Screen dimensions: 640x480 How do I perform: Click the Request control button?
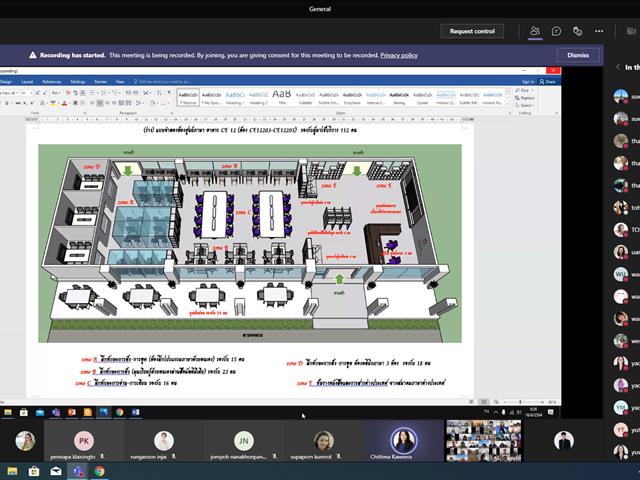coord(472,31)
